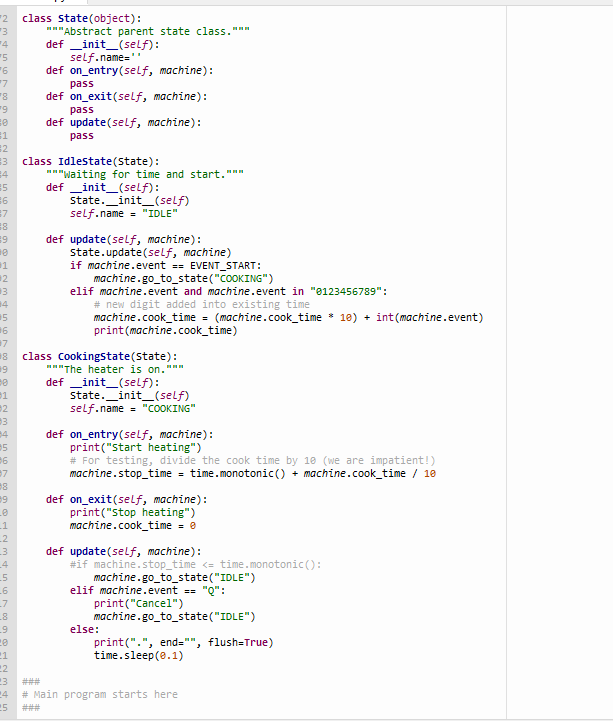Click the machine.stop_time assignment line
The width and height of the screenshot is (613, 721).
pyautogui.click(x=252, y=474)
